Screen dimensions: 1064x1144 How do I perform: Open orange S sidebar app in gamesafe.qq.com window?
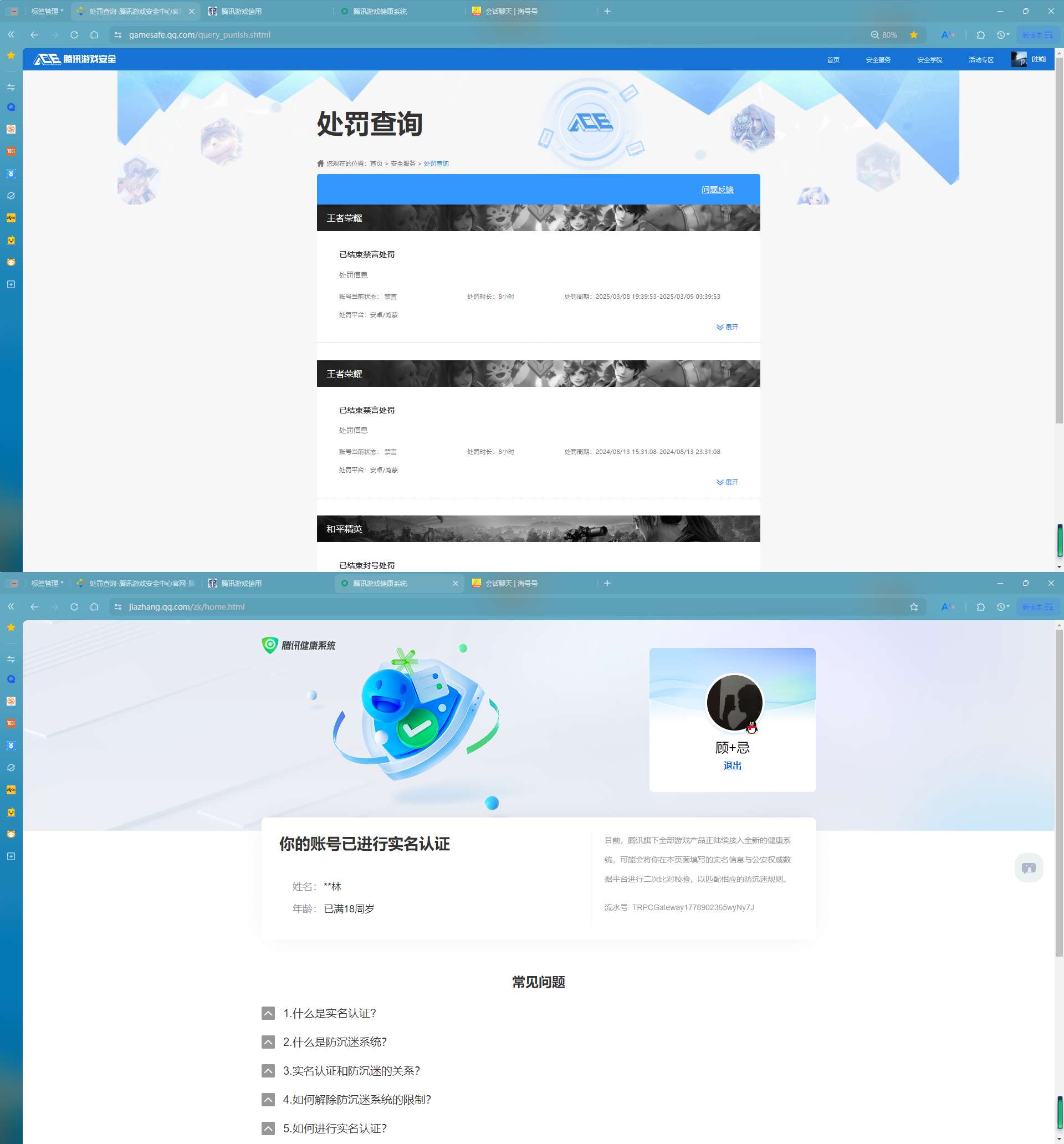coord(11,130)
